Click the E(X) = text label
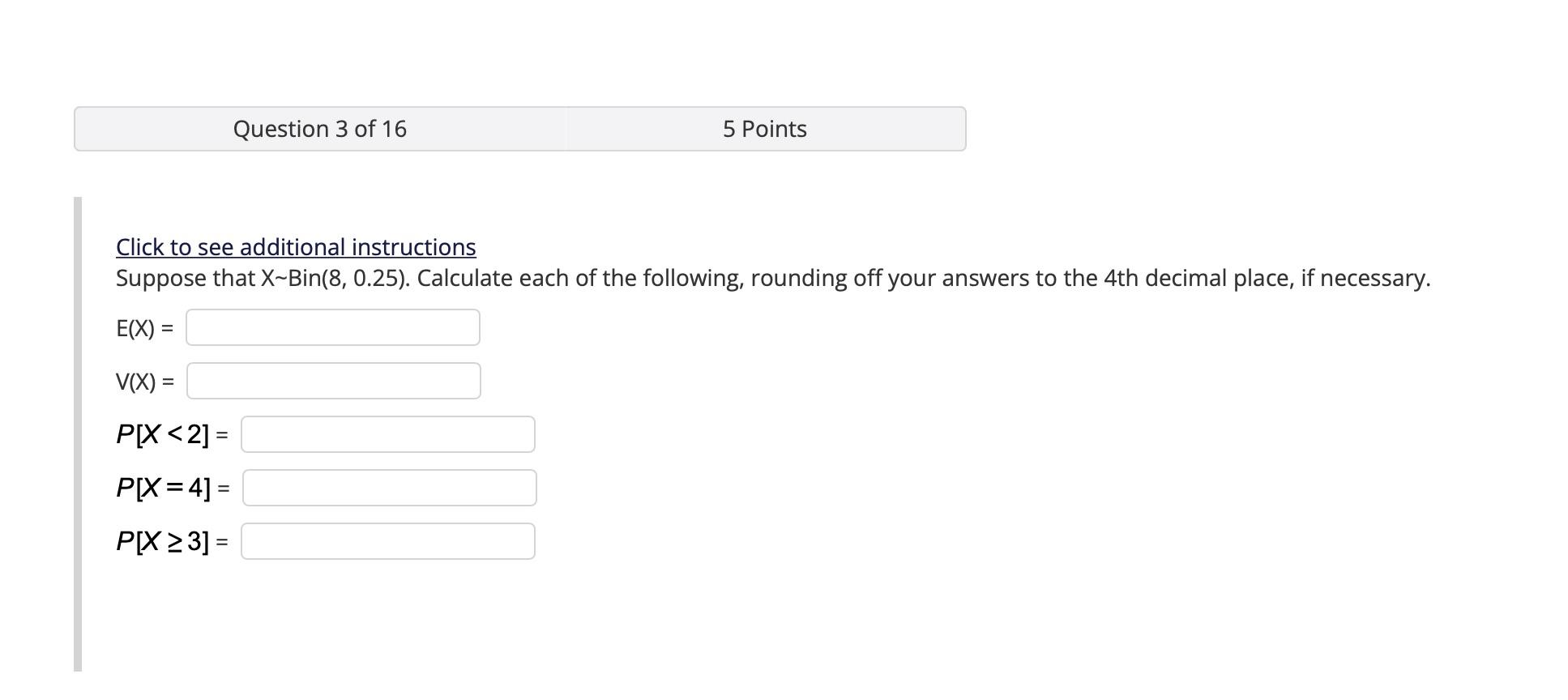Screen dimensions: 1568x700 click(146, 327)
